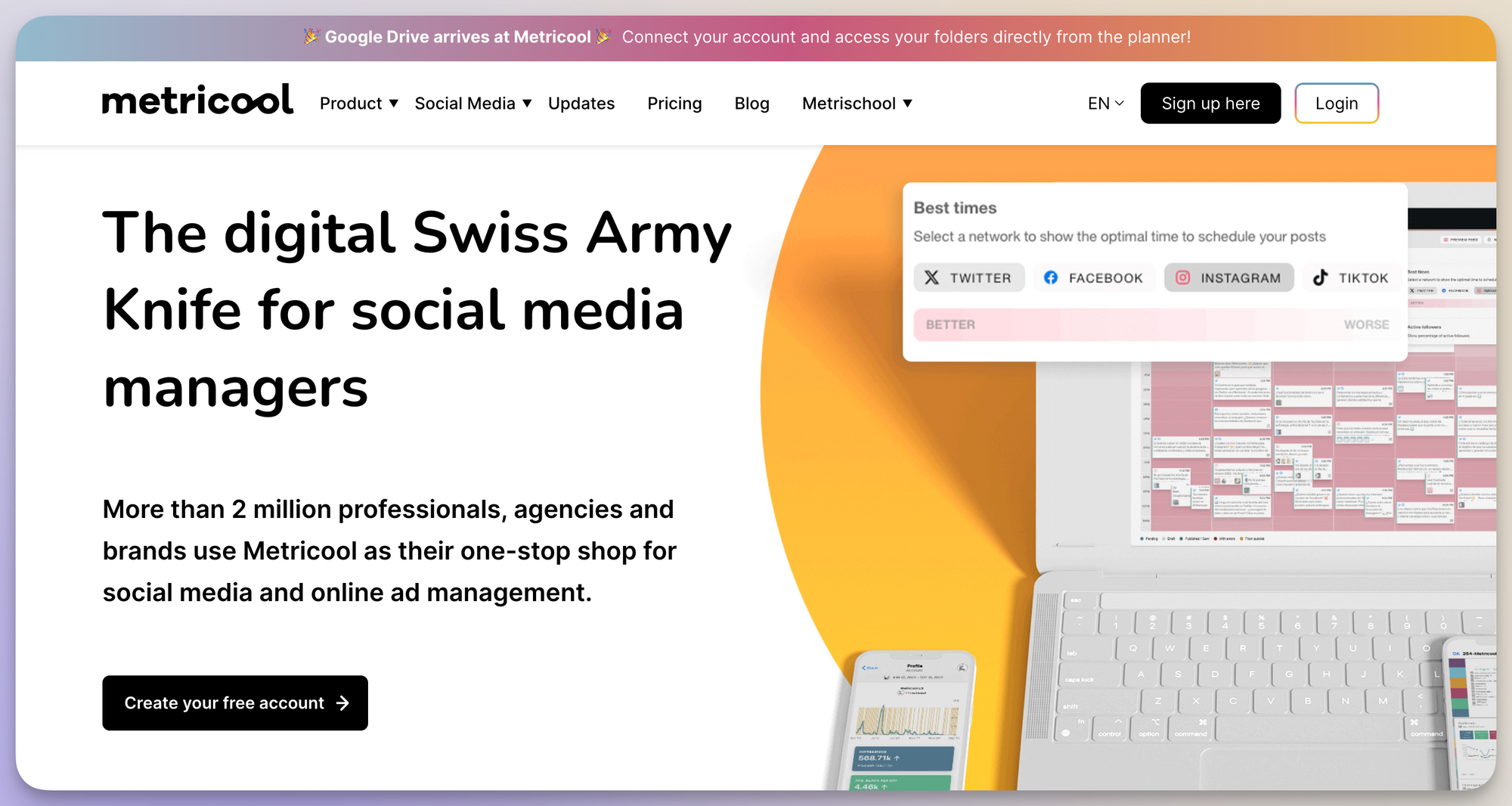Click the Better to Worse gradient bar

(1155, 324)
